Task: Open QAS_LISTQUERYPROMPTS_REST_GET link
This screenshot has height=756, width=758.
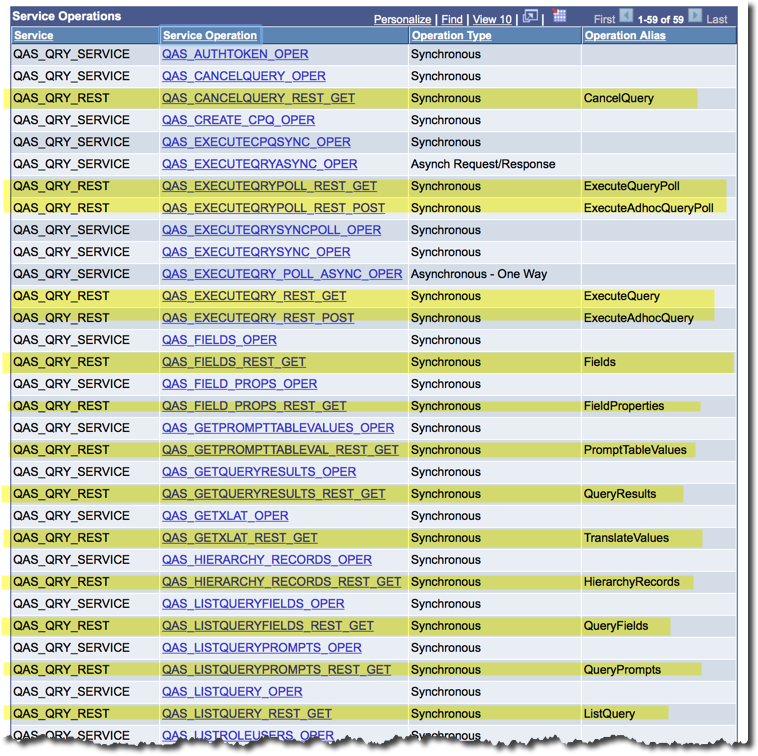Action: (x=276, y=670)
